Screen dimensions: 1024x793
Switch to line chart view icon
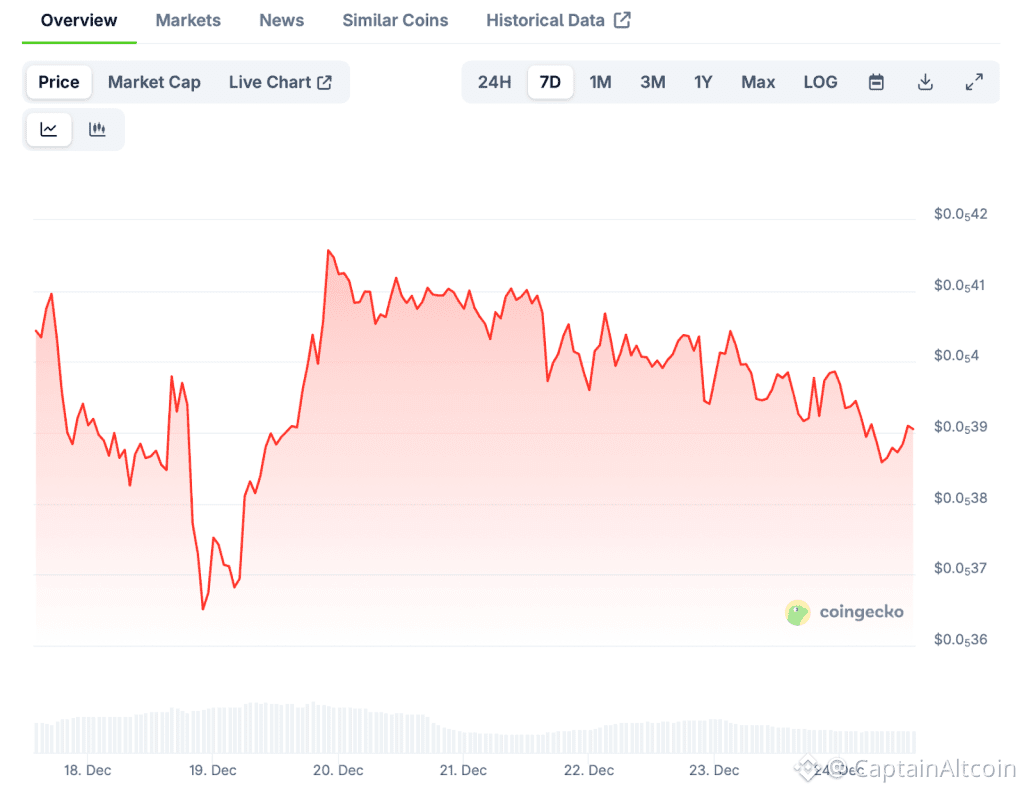pyautogui.click(x=49, y=129)
